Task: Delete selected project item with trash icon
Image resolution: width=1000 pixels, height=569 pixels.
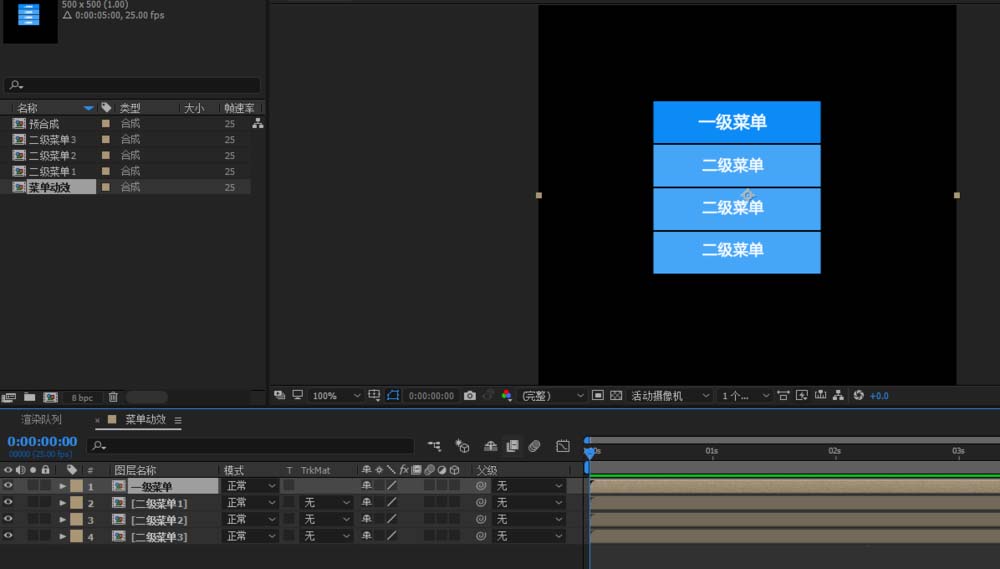Action: (113, 397)
